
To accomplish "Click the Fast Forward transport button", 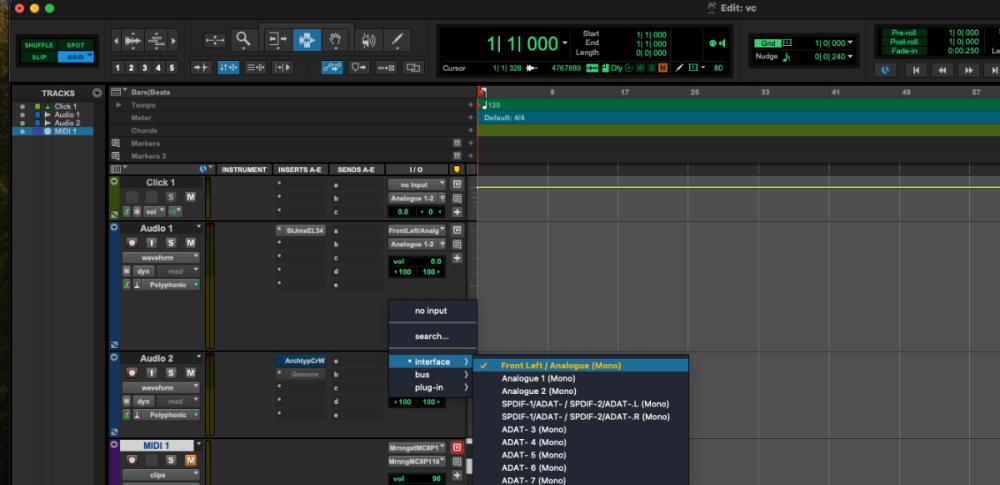I will coord(968,70).
